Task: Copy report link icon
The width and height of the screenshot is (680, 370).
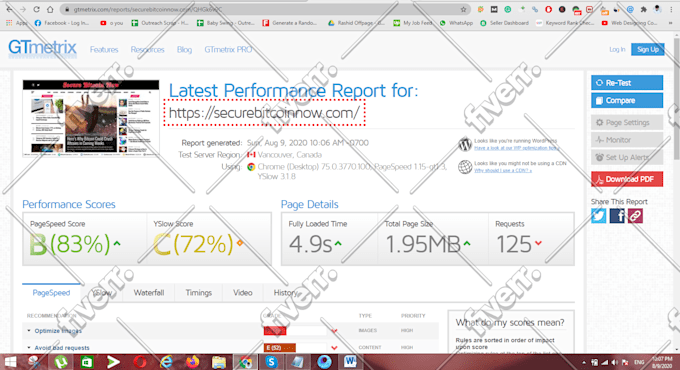Action: pyautogui.click(x=635, y=216)
